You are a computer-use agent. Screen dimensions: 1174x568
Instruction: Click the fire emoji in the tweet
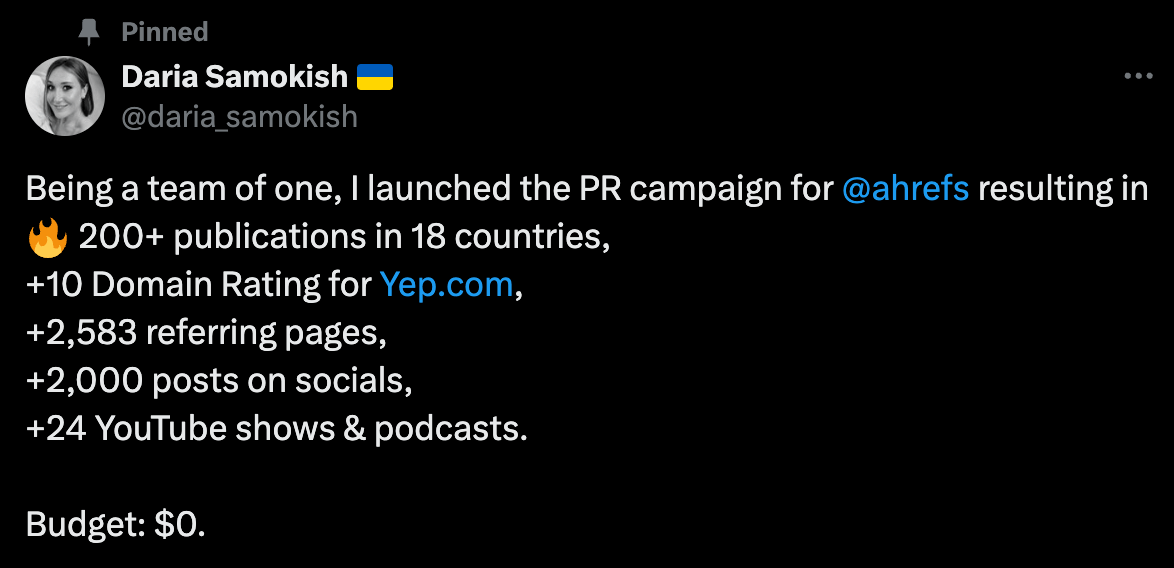[47, 238]
